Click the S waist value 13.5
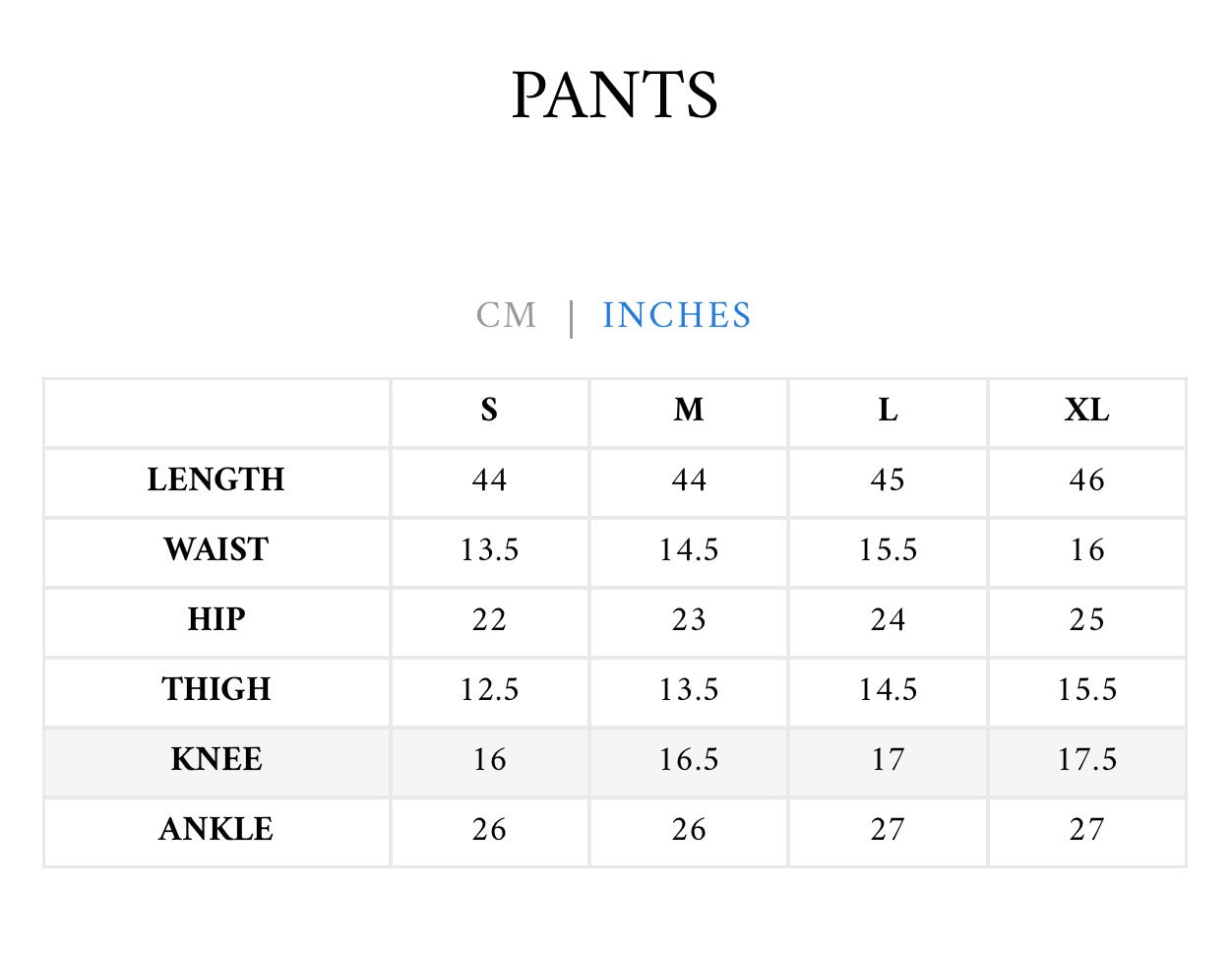Viewport: 1232px width, 953px height. [x=489, y=549]
